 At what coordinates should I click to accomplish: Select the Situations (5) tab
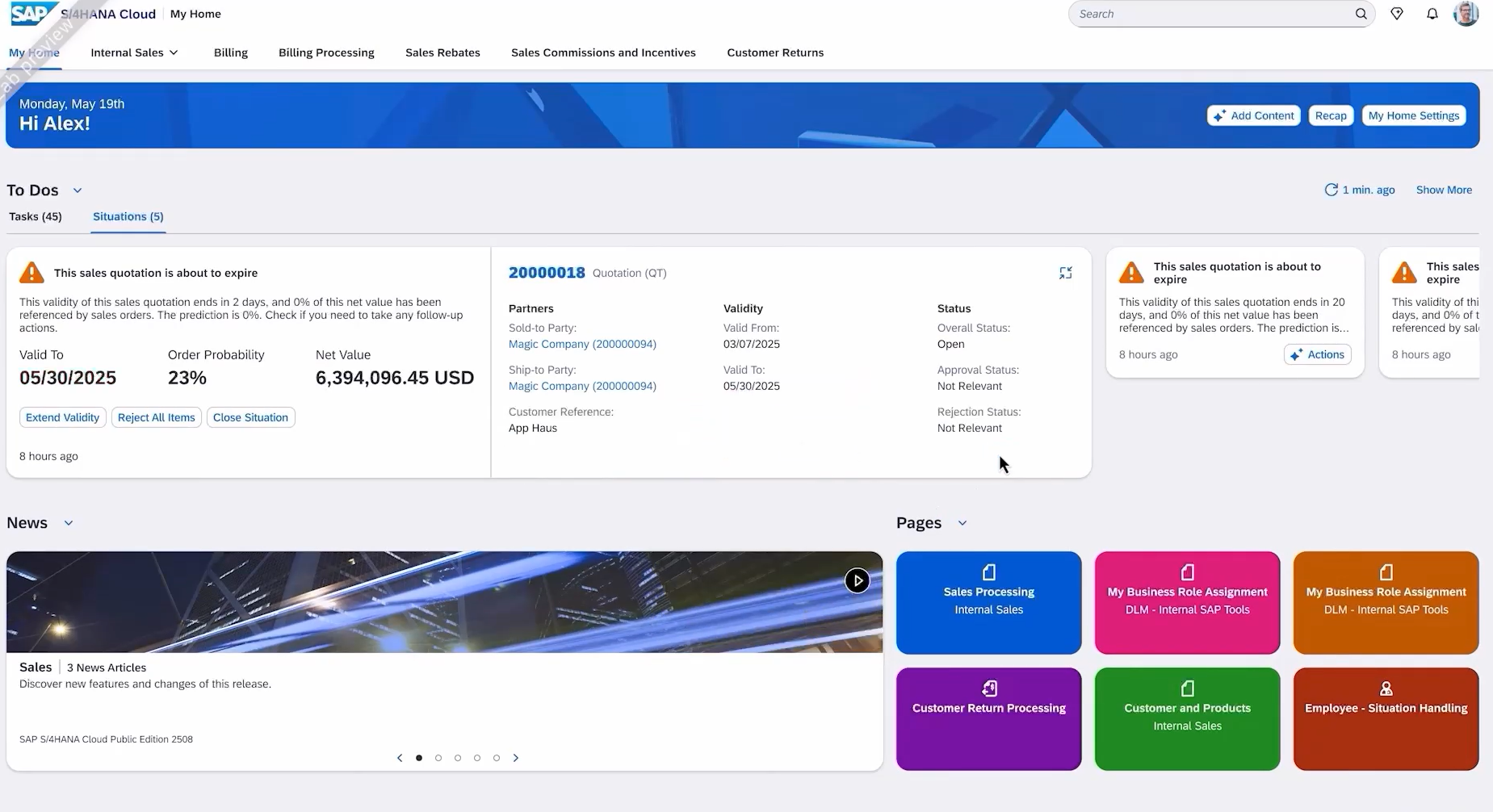[128, 216]
